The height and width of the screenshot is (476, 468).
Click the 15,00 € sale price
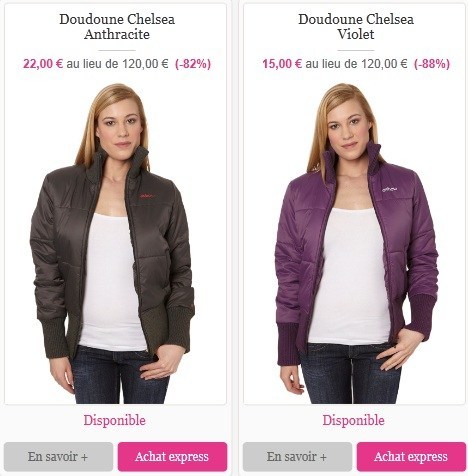pos(282,63)
